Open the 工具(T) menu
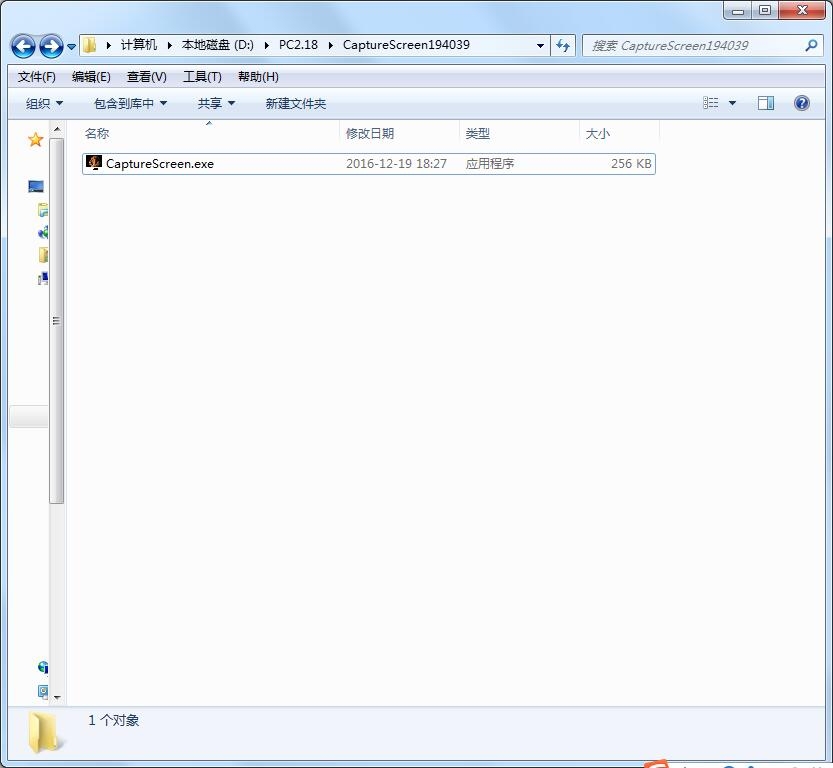Viewport: 833px width, 768px height. (202, 77)
